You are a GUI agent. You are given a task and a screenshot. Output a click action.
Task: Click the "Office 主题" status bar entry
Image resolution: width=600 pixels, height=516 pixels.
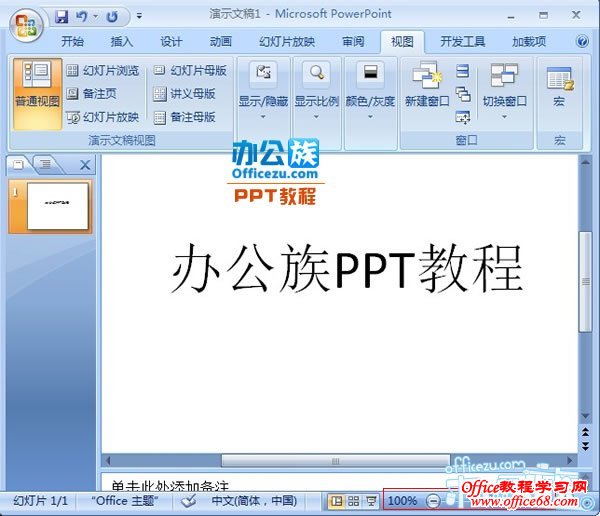(124, 501)
